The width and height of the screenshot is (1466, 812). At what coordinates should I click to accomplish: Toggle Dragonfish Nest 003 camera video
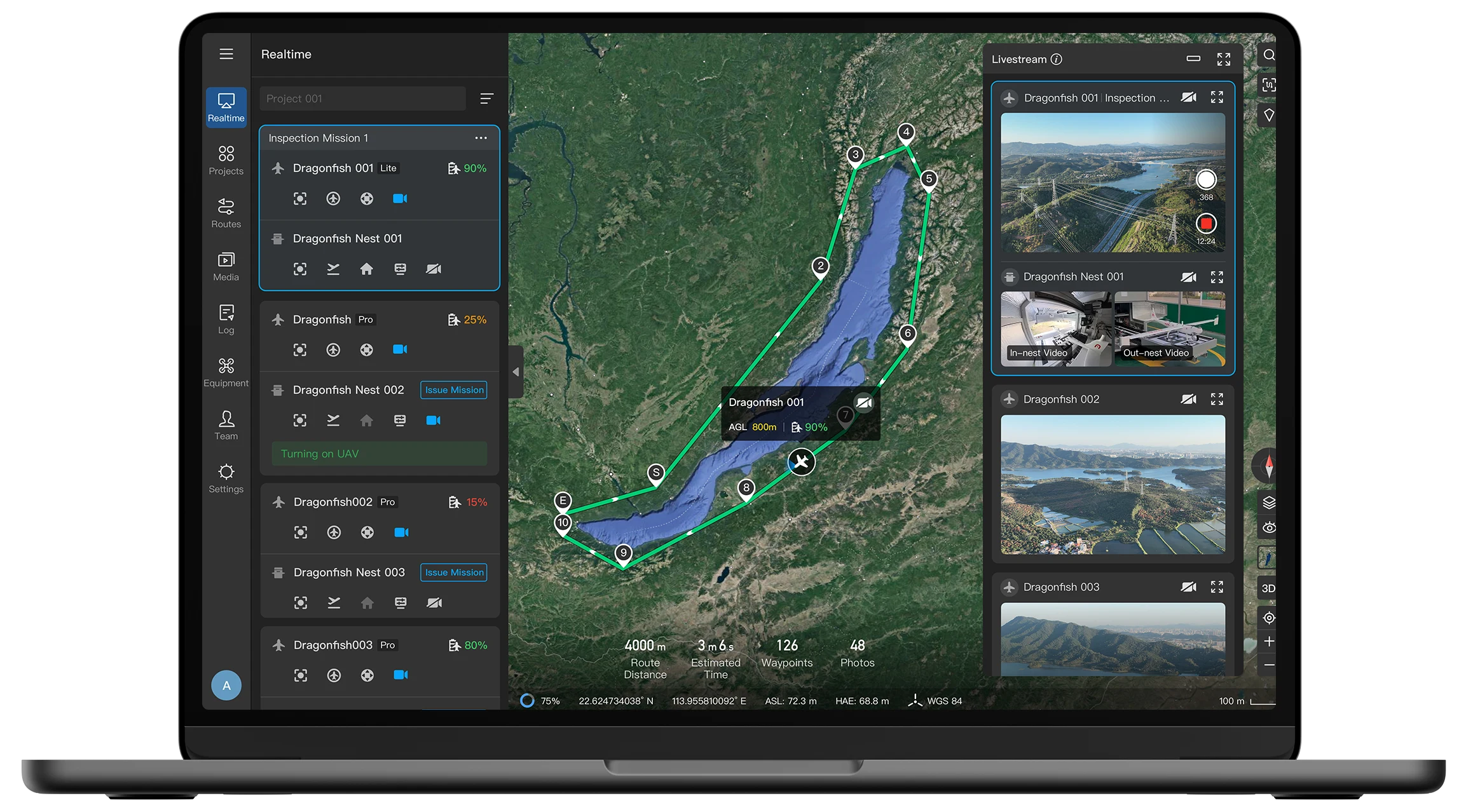pos(434,602)
